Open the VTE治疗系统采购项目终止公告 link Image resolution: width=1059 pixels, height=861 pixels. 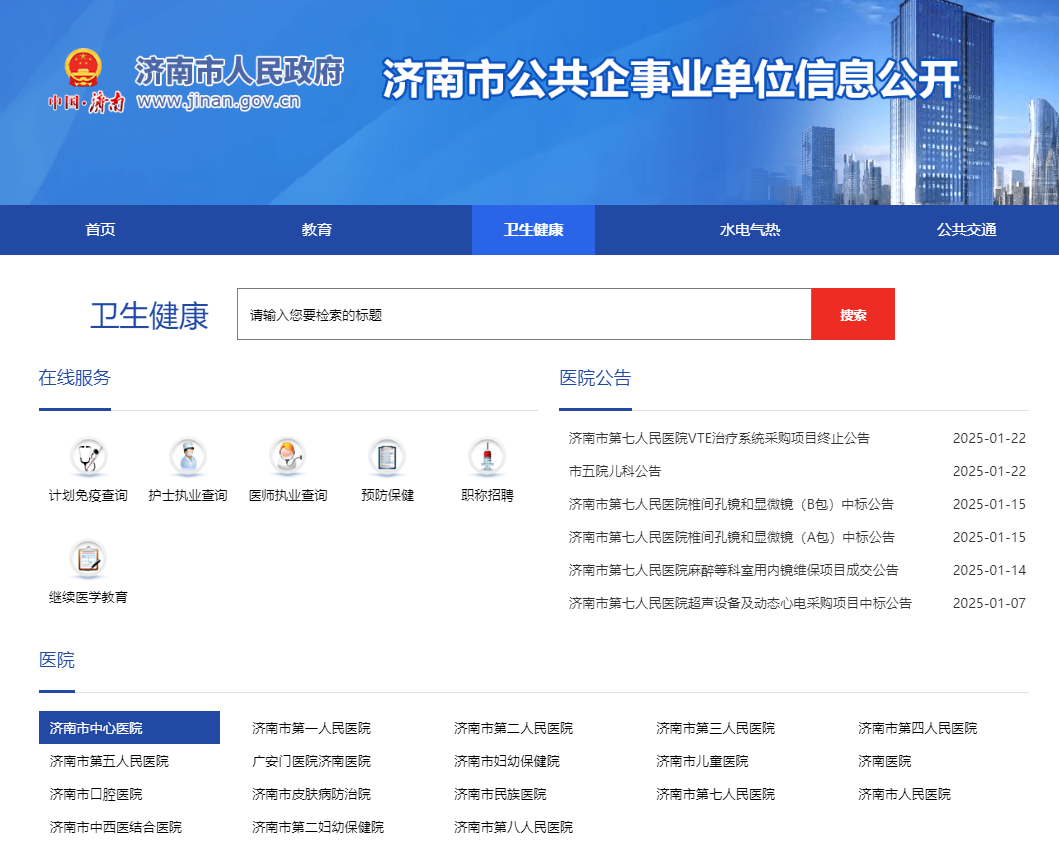tap(719, 438)
